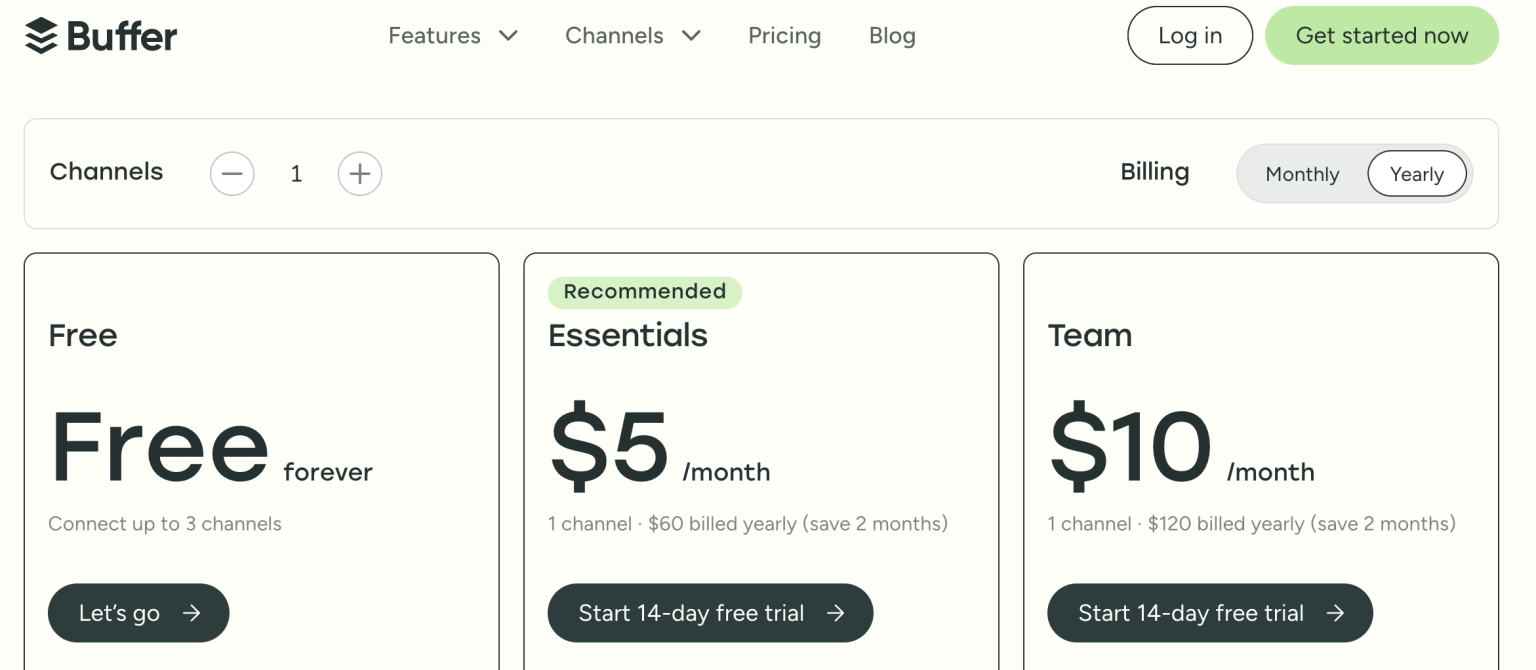Click the Recommended badge on Essentials

(x=644, y=292)
